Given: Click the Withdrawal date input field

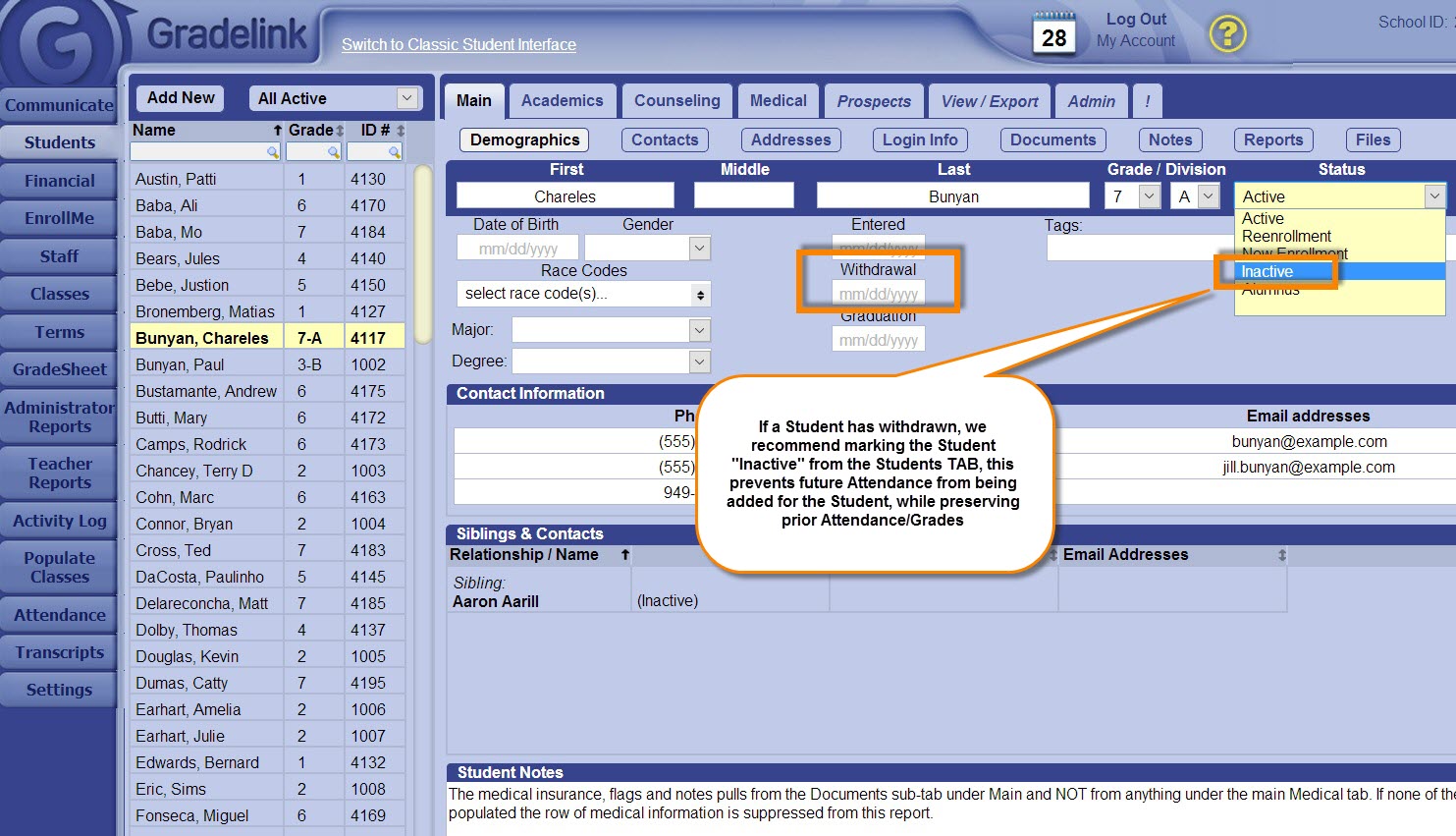Looking at the screenshot, I should 878,294.
